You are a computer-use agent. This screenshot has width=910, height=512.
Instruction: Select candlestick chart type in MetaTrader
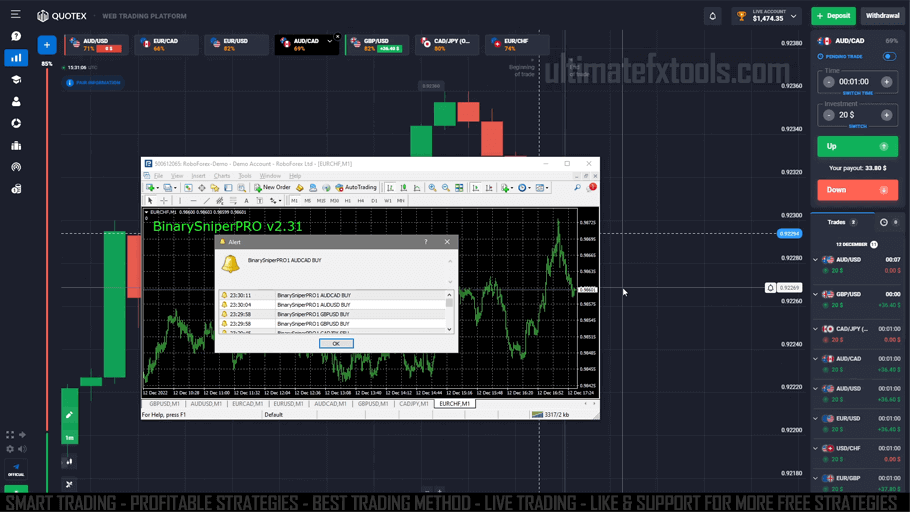click(x=403, y=188)
